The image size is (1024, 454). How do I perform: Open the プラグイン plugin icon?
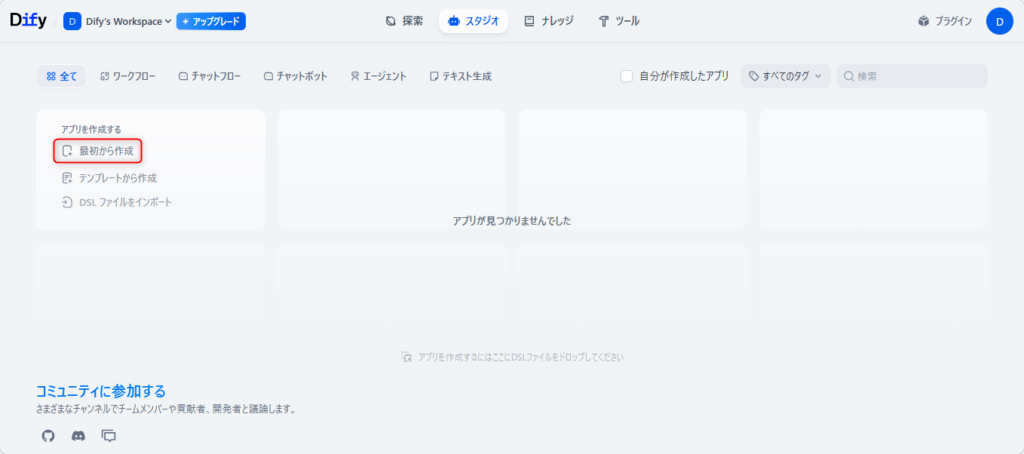pyautogui.click(x=924, y=21)
